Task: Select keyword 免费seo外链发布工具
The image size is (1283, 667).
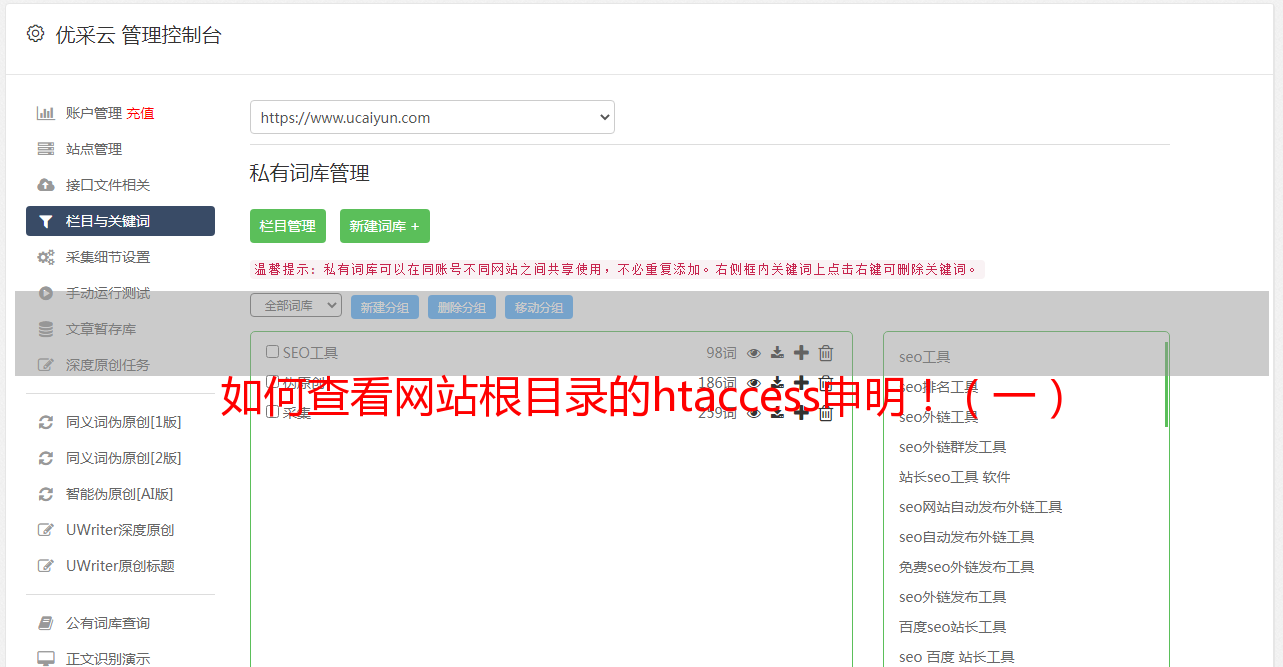Action: [x=966, y=567]
